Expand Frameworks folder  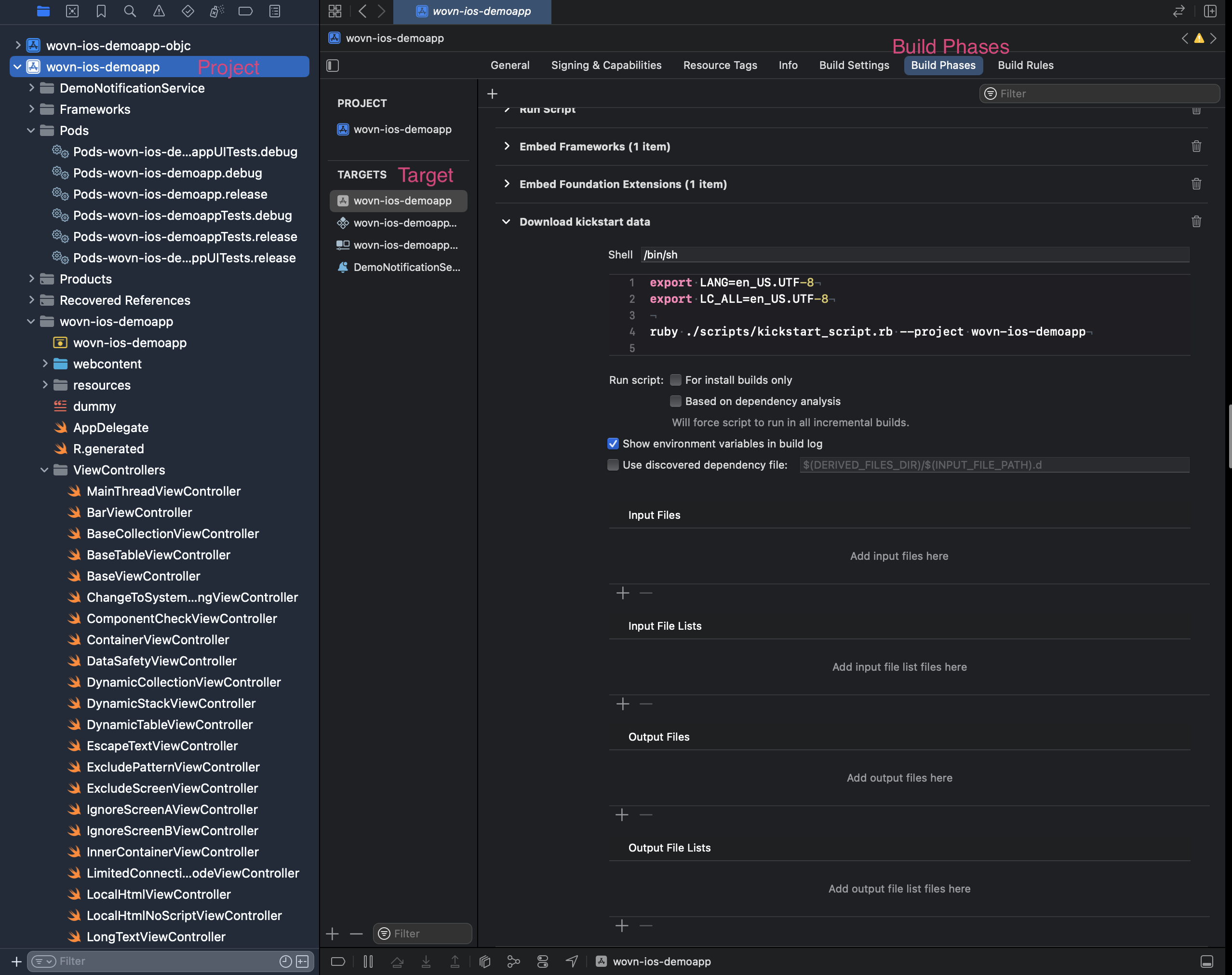coord(31,109)
